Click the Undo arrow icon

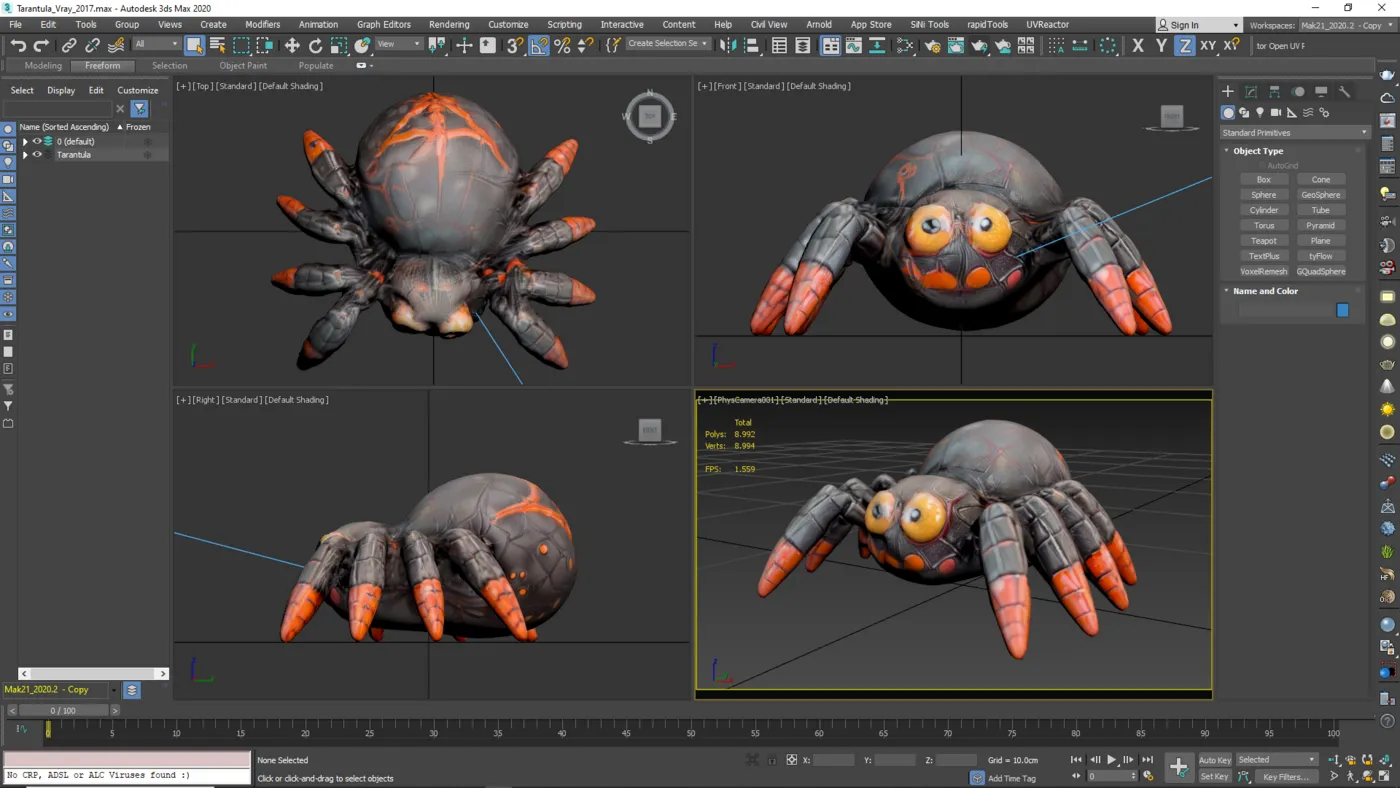click(18, 45)
